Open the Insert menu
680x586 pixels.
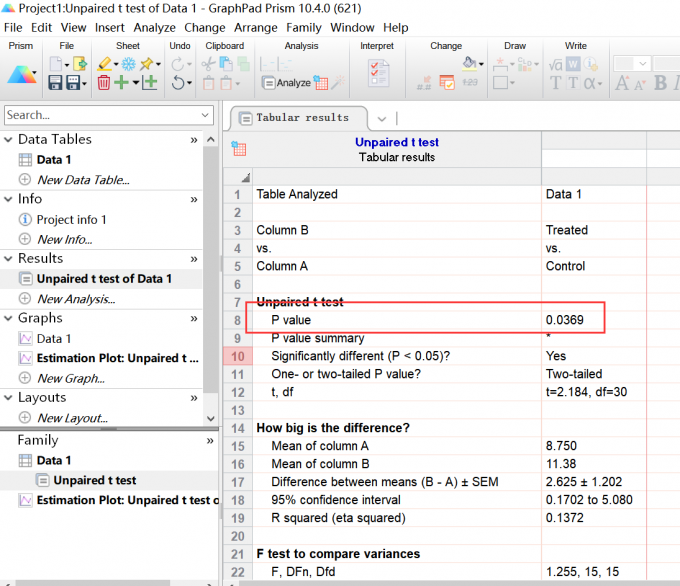coord(110,27)
